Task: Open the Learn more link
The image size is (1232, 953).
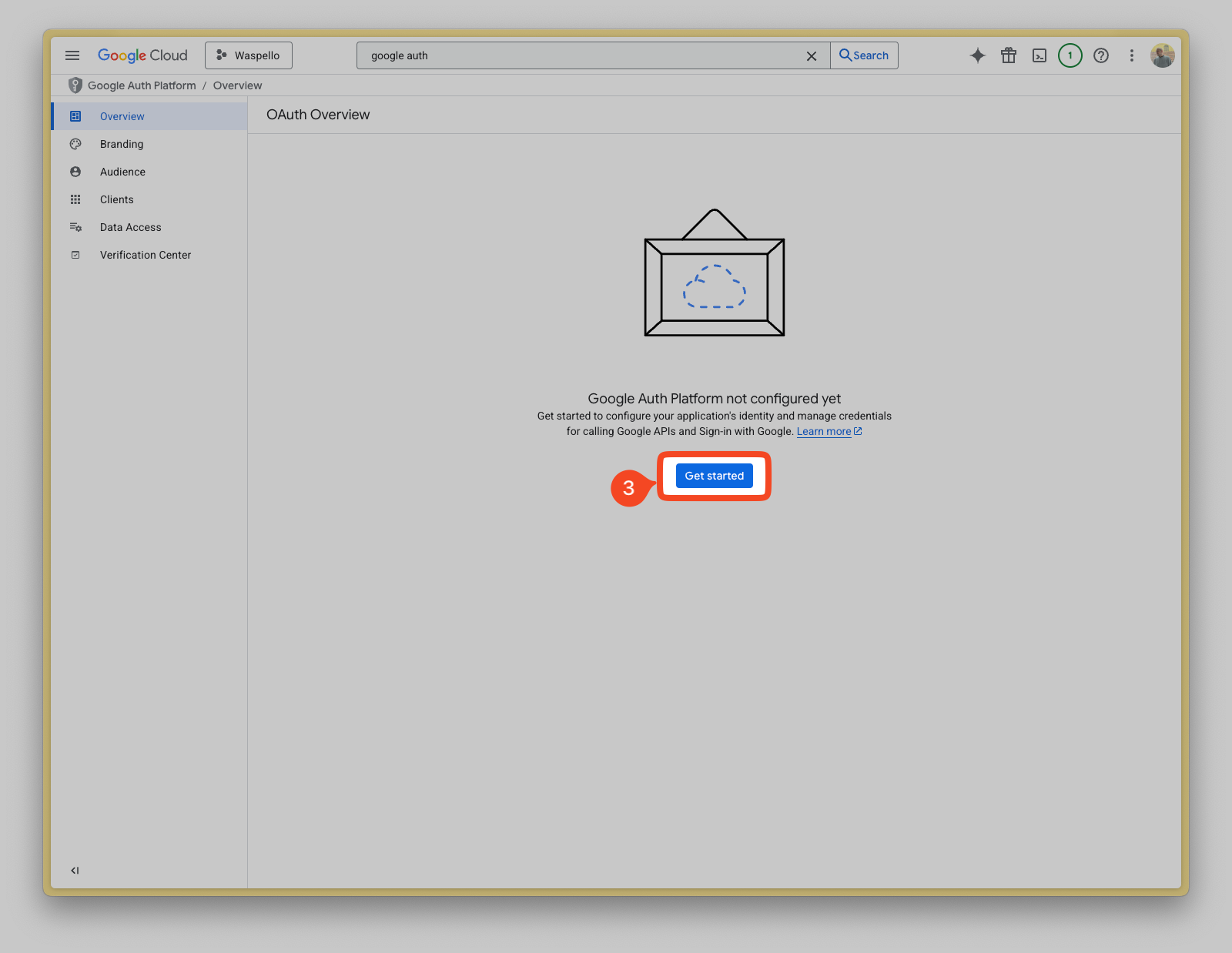Action: (x=823, y=431)
